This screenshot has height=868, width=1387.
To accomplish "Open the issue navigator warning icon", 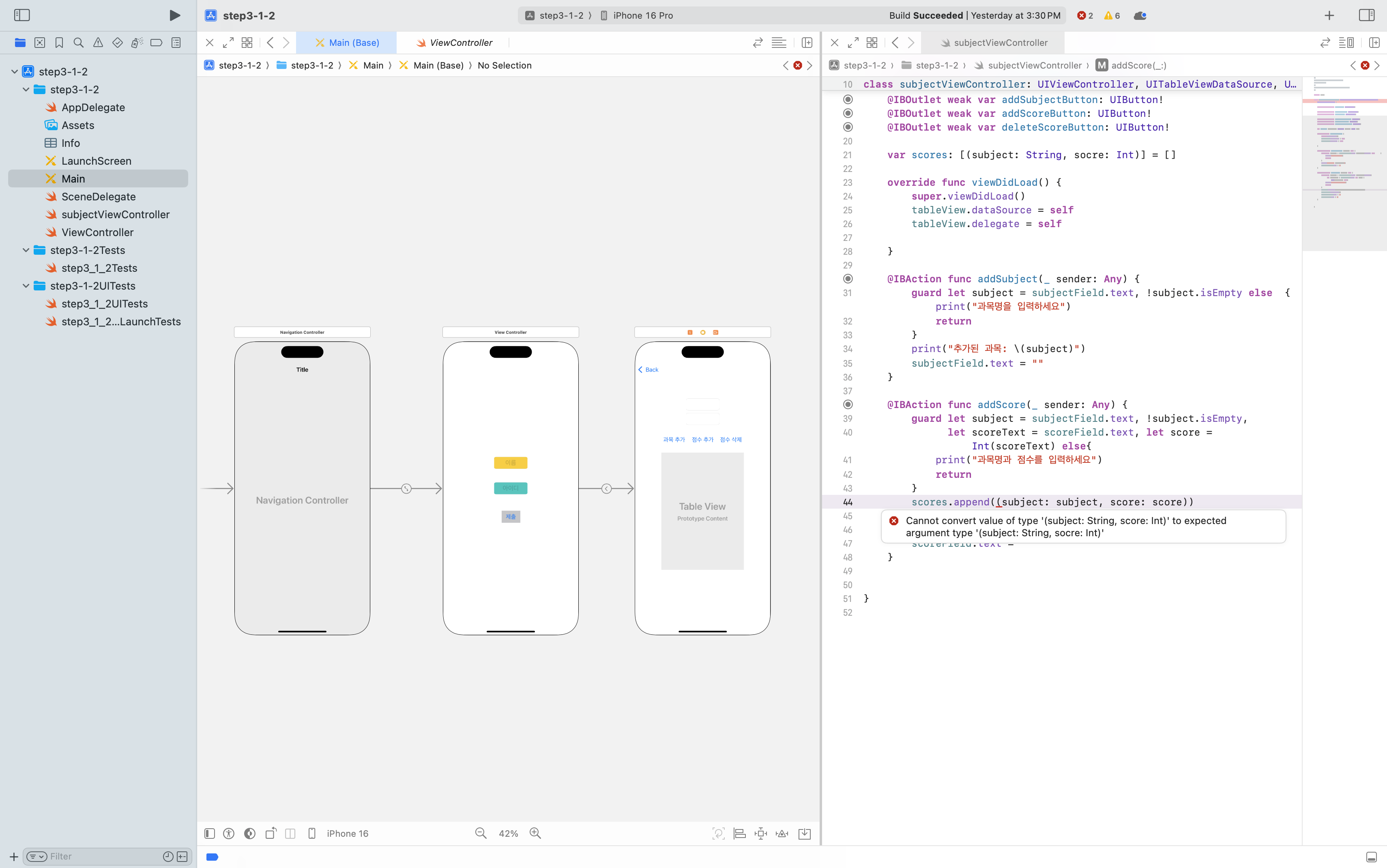I will point(98,43).
